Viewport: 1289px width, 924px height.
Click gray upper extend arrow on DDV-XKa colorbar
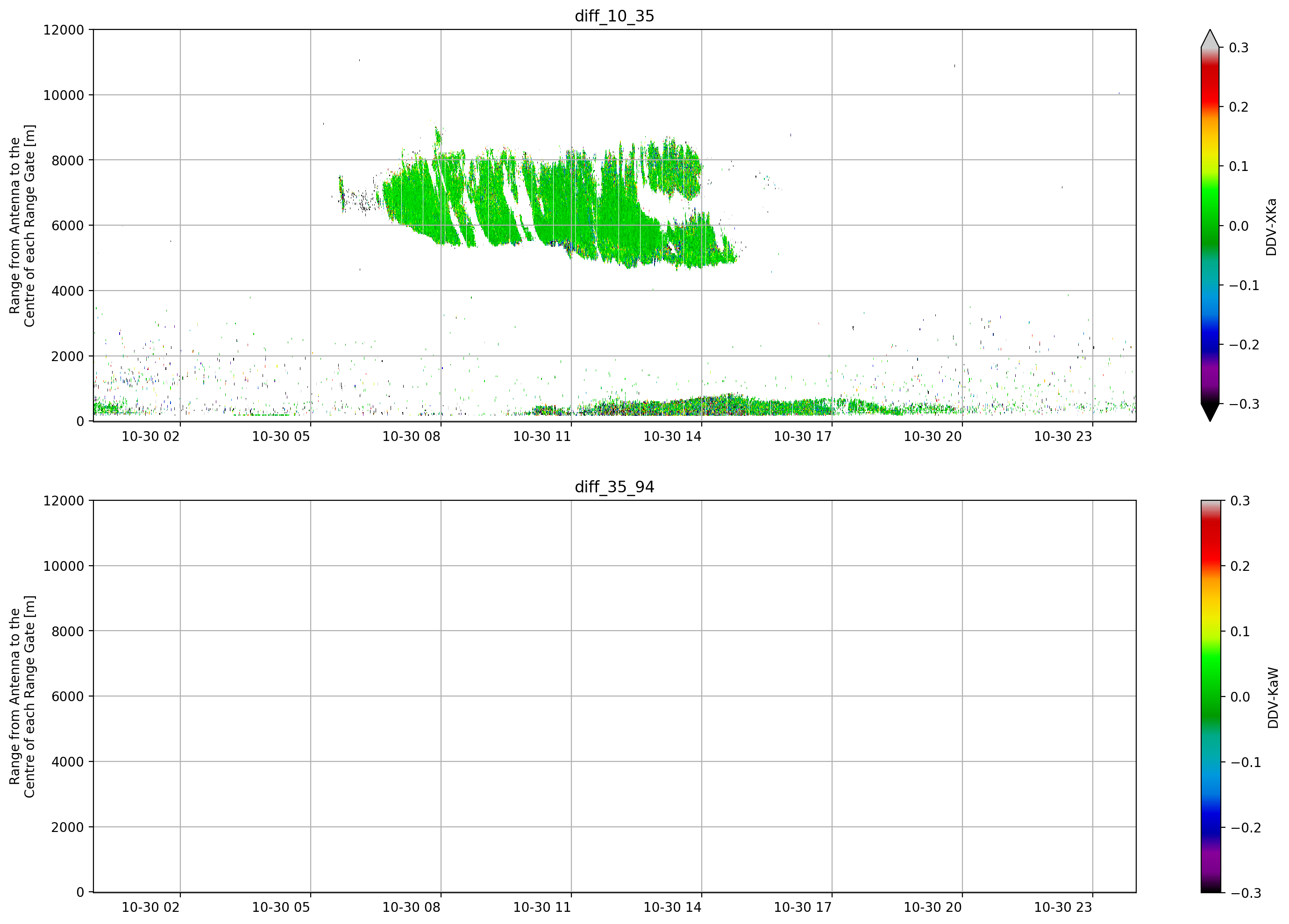coord(1210,39)
